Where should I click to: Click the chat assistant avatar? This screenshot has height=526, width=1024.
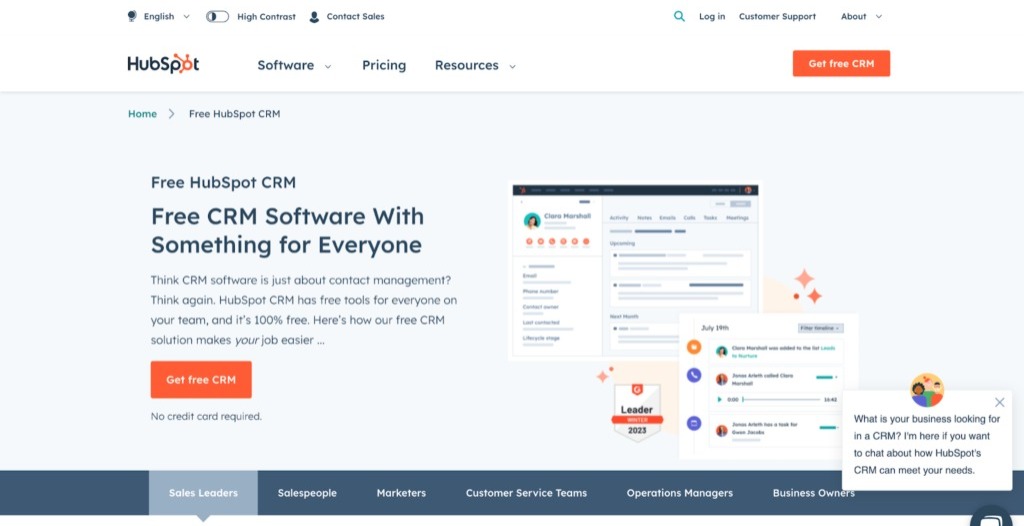pos(927,390)
